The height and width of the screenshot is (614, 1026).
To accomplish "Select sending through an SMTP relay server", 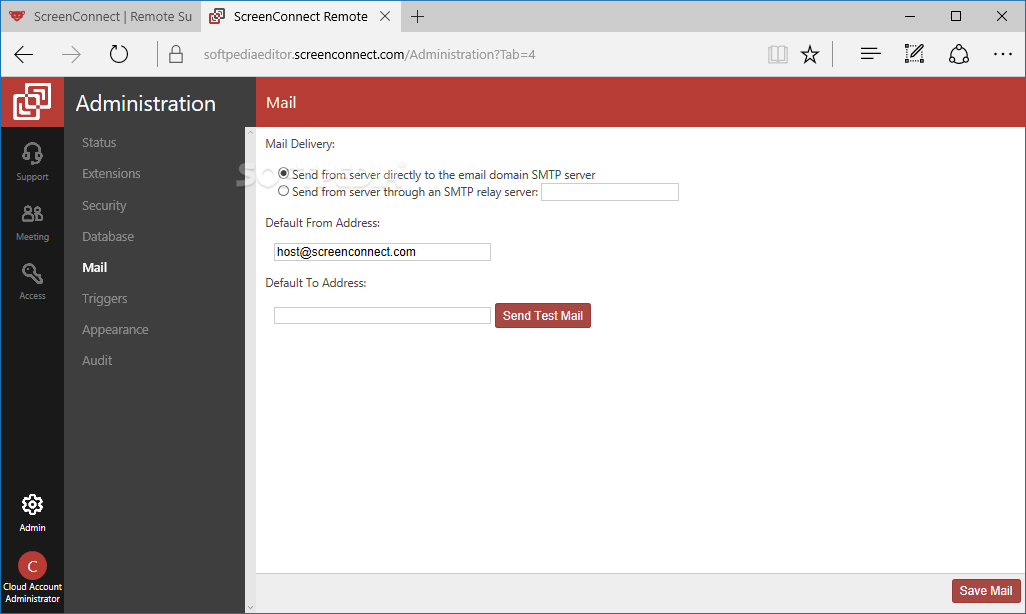I will pyautogui.click(x=283, y=191).
